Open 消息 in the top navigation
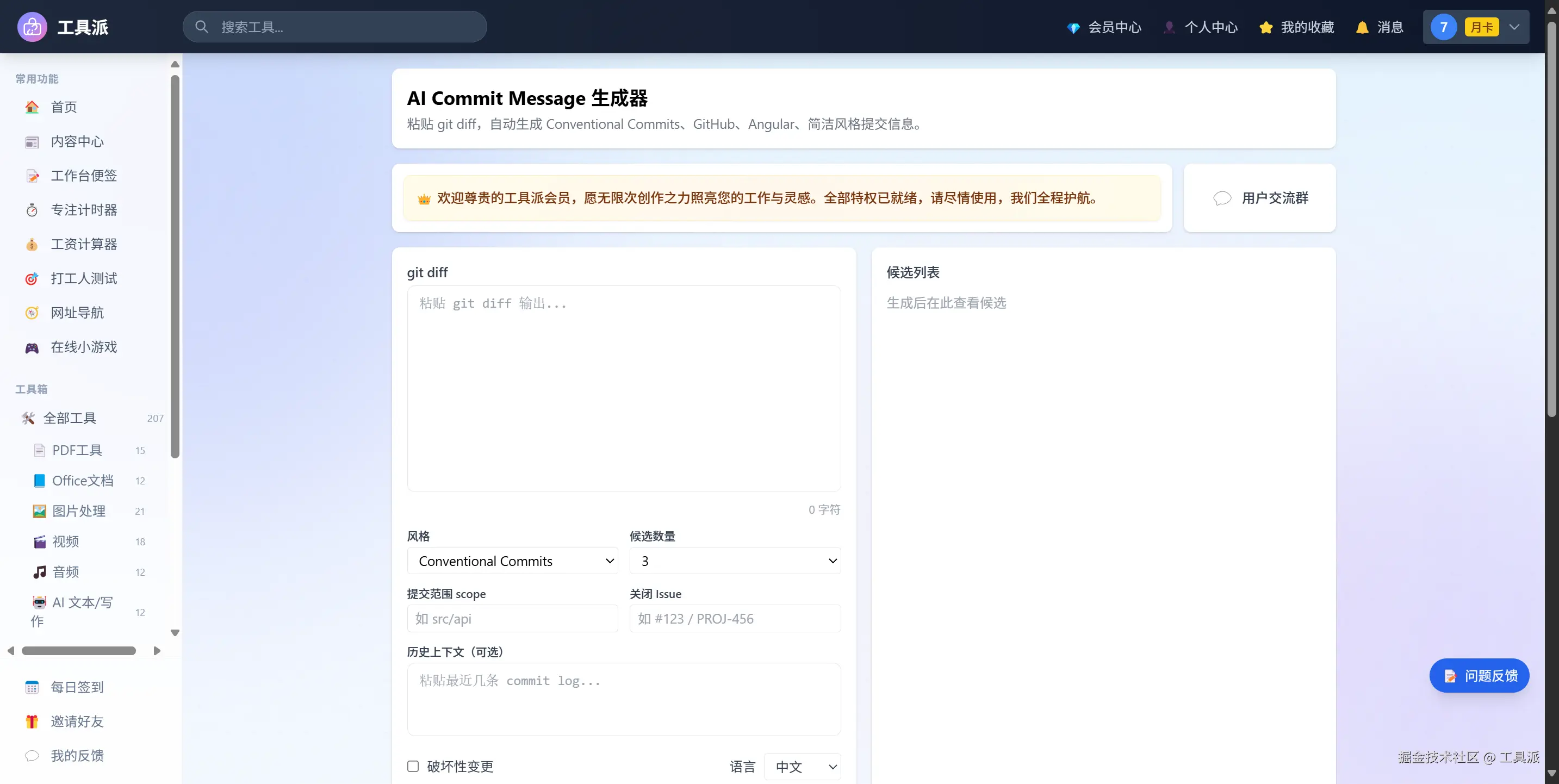 coord(1379,27)
